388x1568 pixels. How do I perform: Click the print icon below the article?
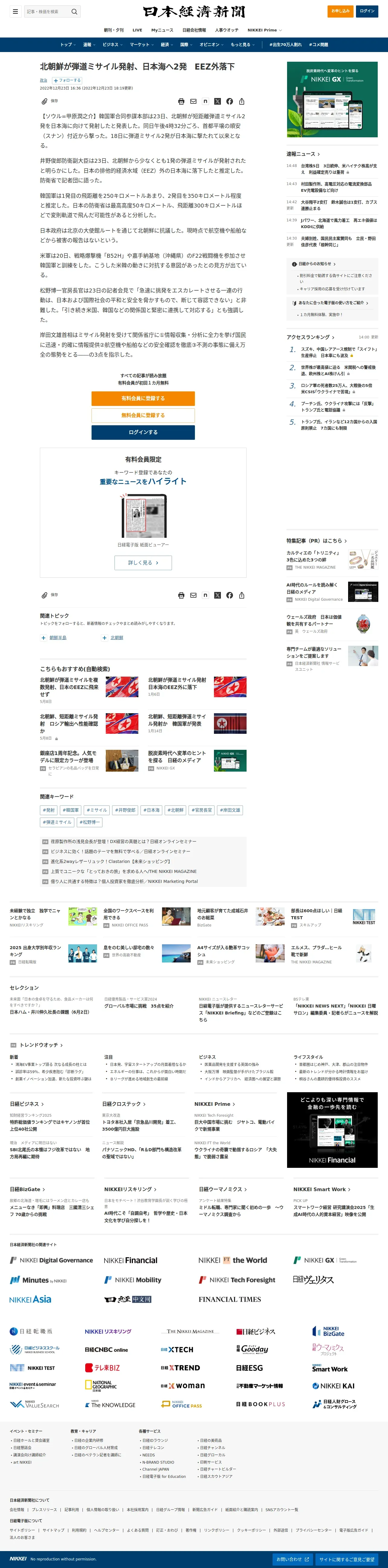[181, 595]
